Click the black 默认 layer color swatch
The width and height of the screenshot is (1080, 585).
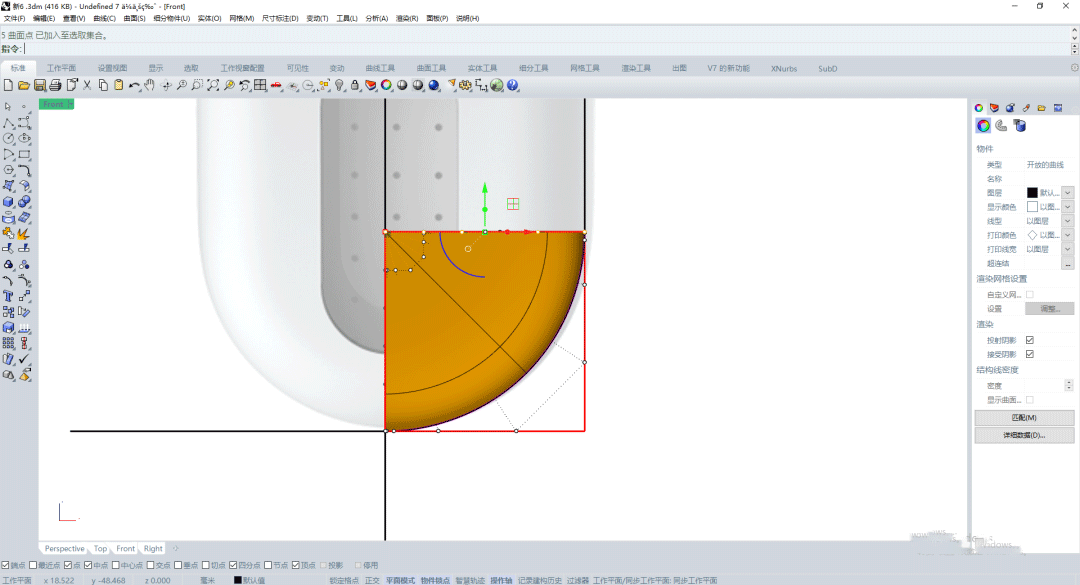pyautogui.click(x=1032, y=193)
